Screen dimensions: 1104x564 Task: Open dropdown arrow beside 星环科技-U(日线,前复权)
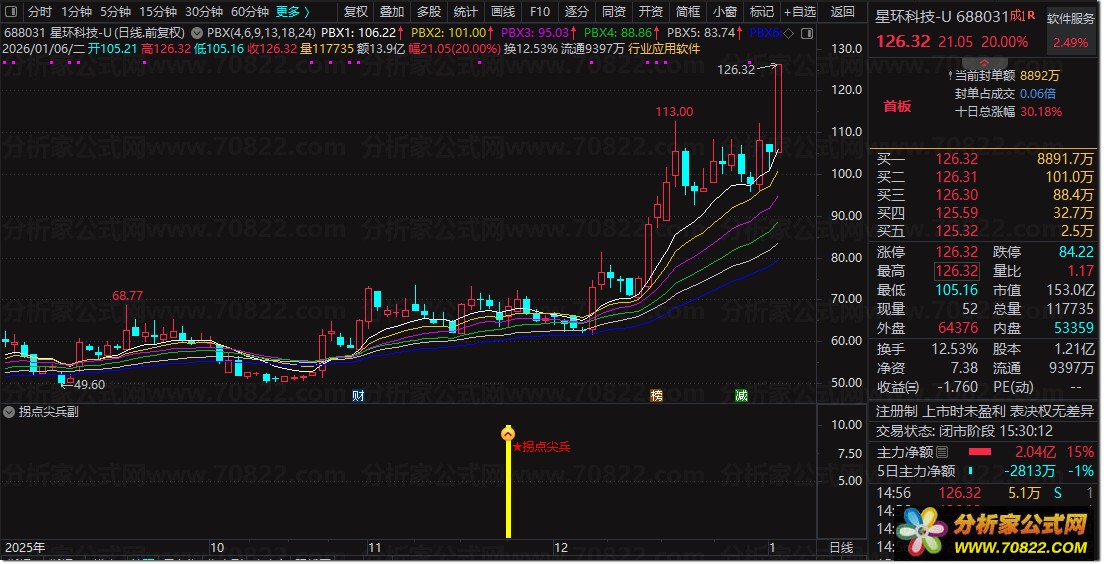click(196, 32)
